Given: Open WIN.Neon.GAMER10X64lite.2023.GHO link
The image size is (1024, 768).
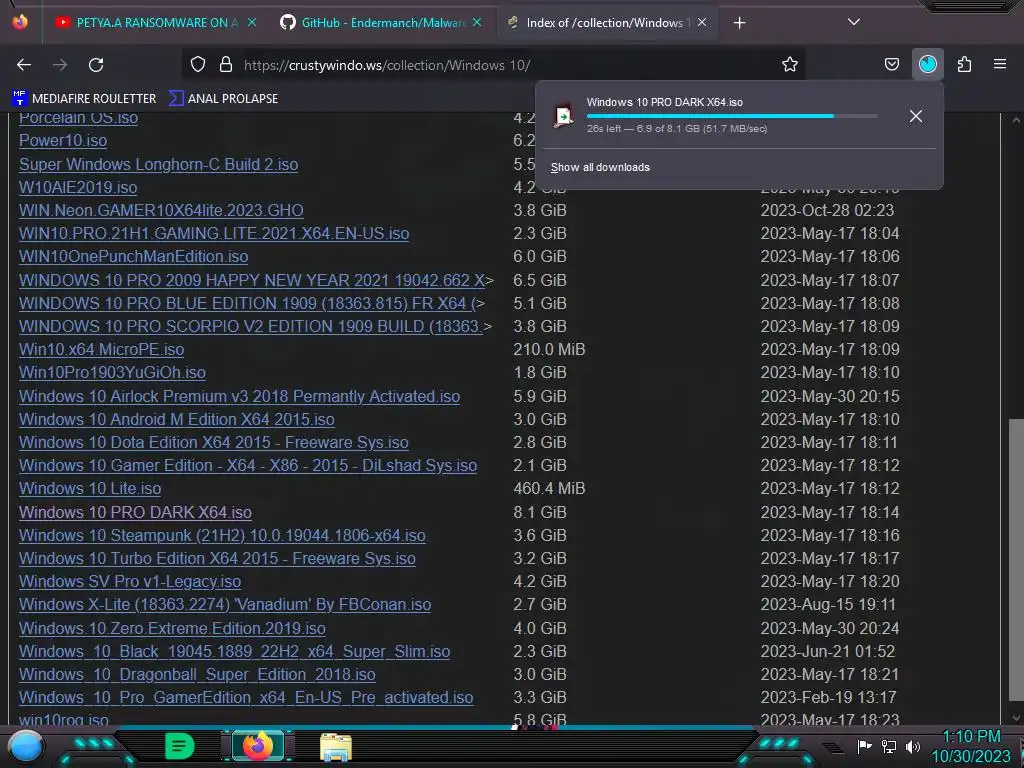Looking at the screenshot, I should (x=161, y=210).
